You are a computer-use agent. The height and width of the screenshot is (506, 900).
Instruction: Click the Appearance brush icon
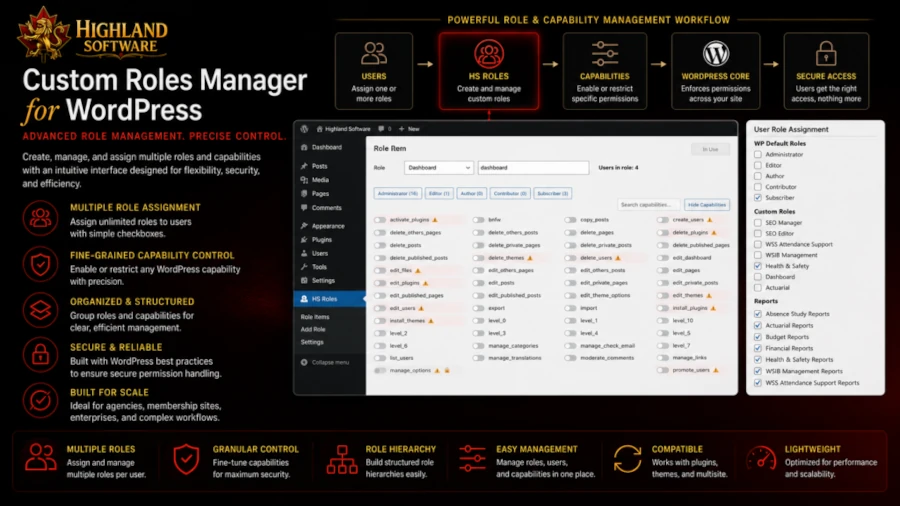[x=304, y=226]
